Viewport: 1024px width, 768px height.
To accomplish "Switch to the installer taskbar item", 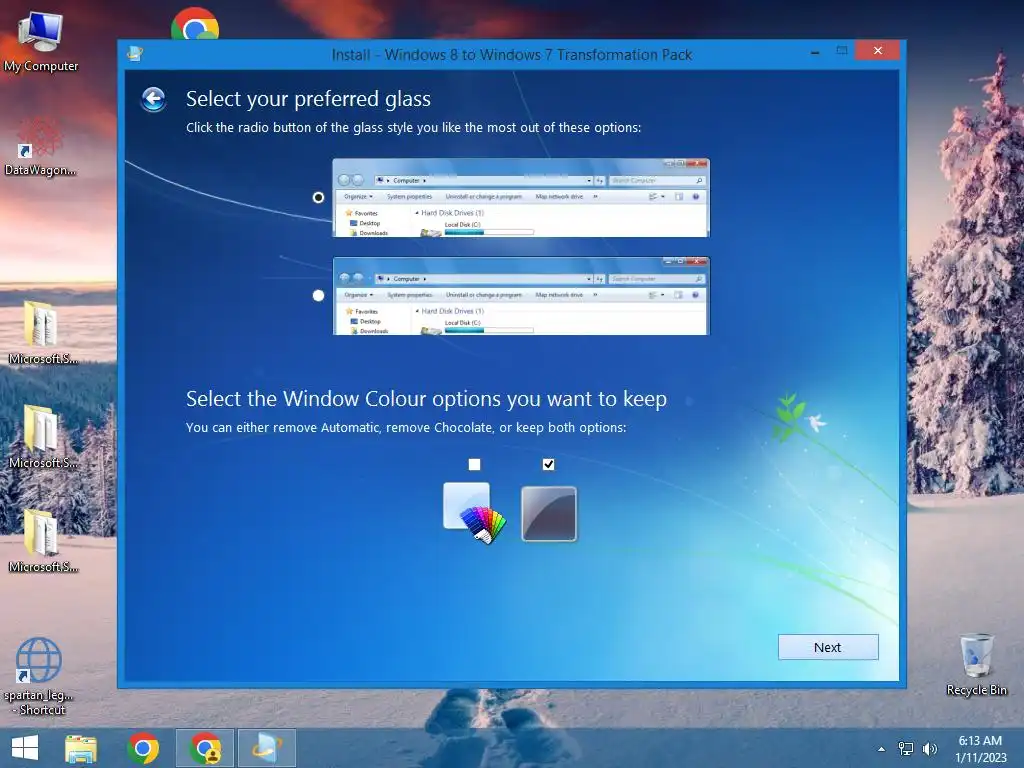I will point(267,748).
